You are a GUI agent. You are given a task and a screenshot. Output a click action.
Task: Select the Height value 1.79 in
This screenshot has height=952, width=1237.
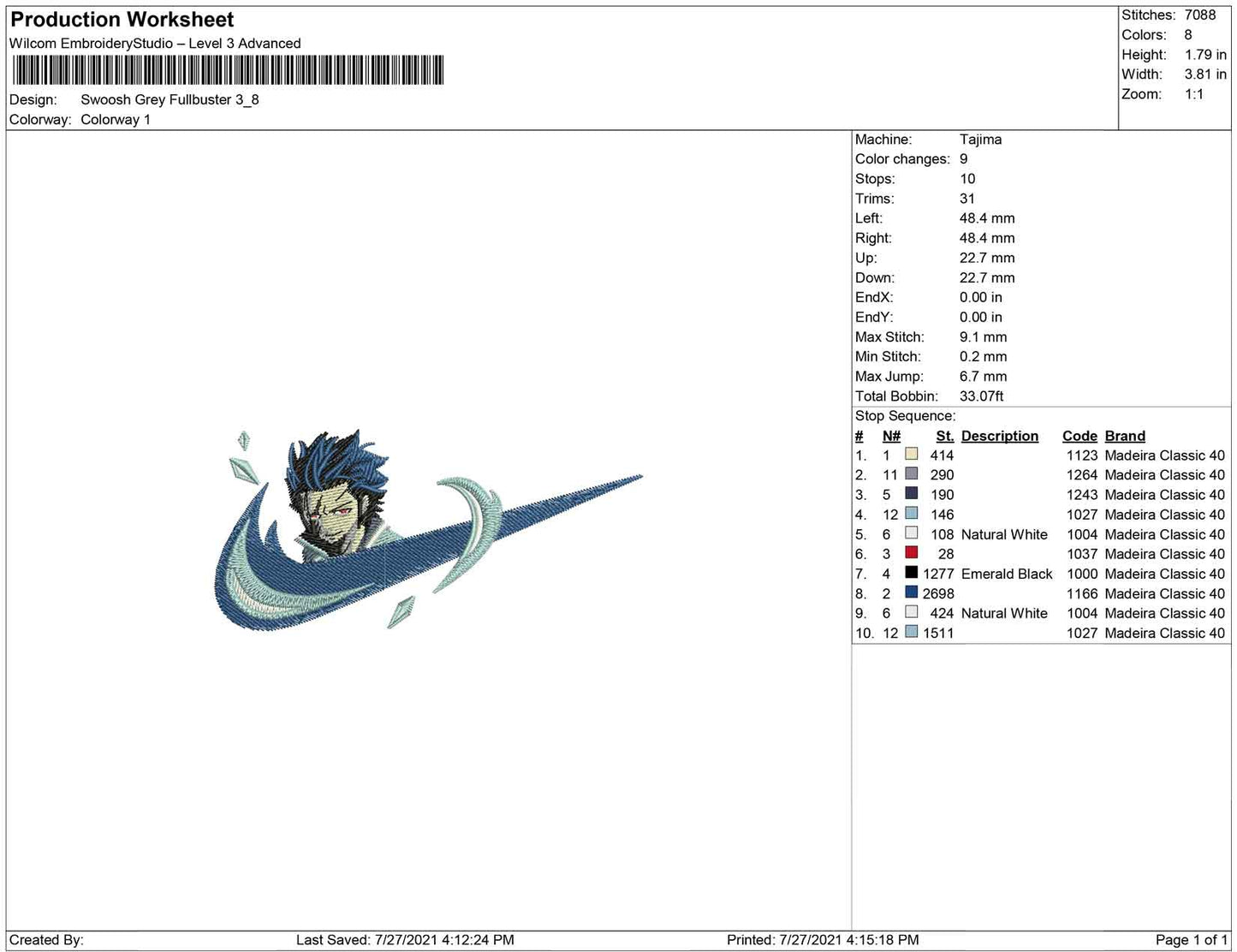click(x=1205, y=55)
